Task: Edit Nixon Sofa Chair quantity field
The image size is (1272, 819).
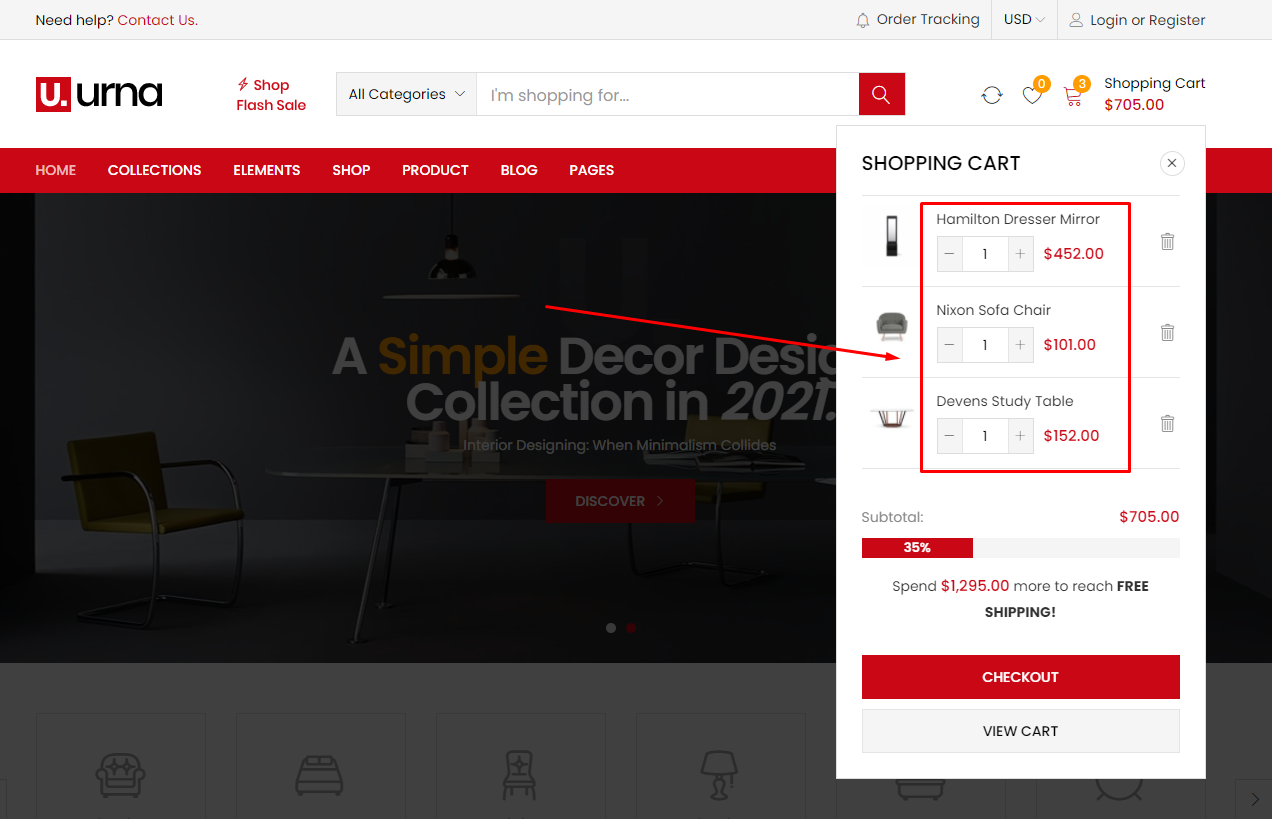Action: coord(985,345)
